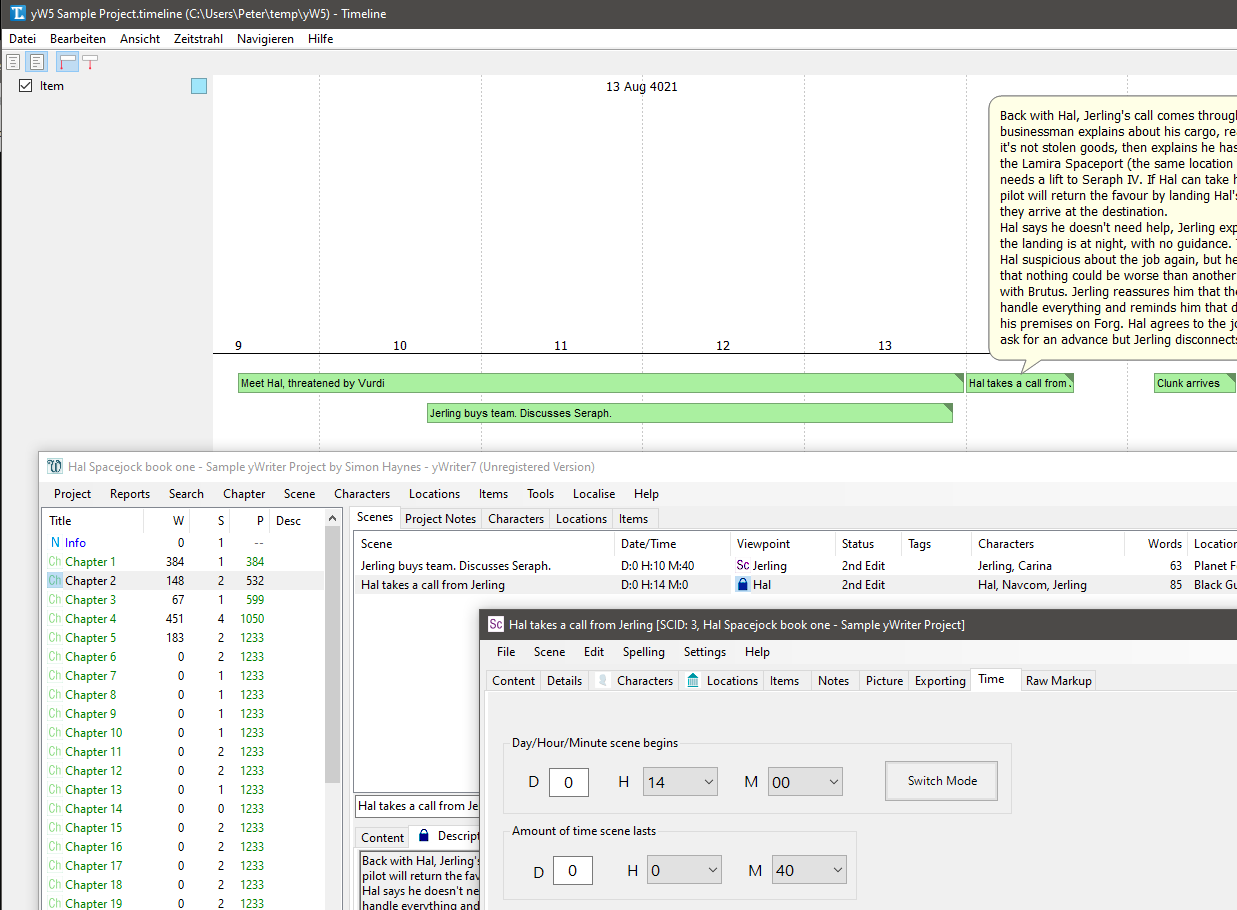Switch to the Scenes tab in yWriter7
Viewport: 1237px width, 910px height.
pyautogui.click(x=375, y=517)
